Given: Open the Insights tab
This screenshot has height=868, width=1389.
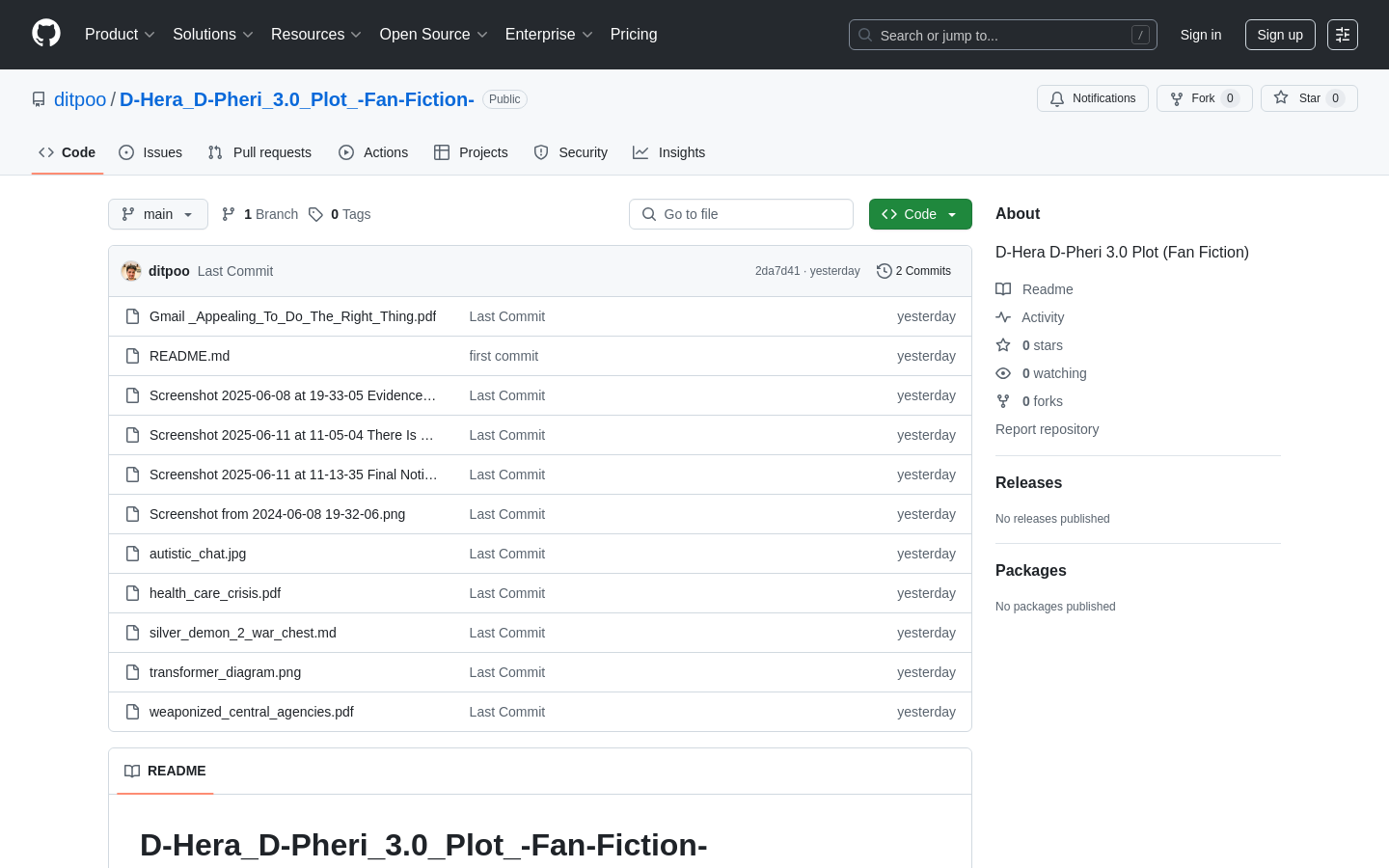Looking at the screenshot, I should pos(668,152).
